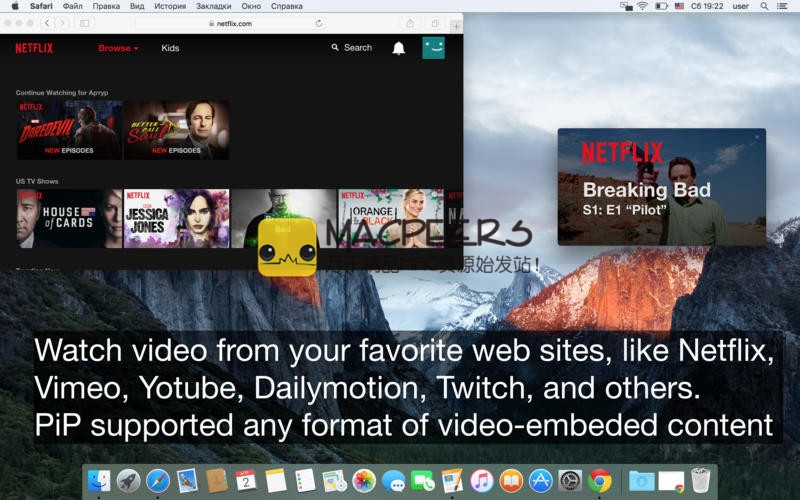This screenshot has width=800, height=500.
Task: Click the Netflix logo in Safari
Action: (34, 48)
